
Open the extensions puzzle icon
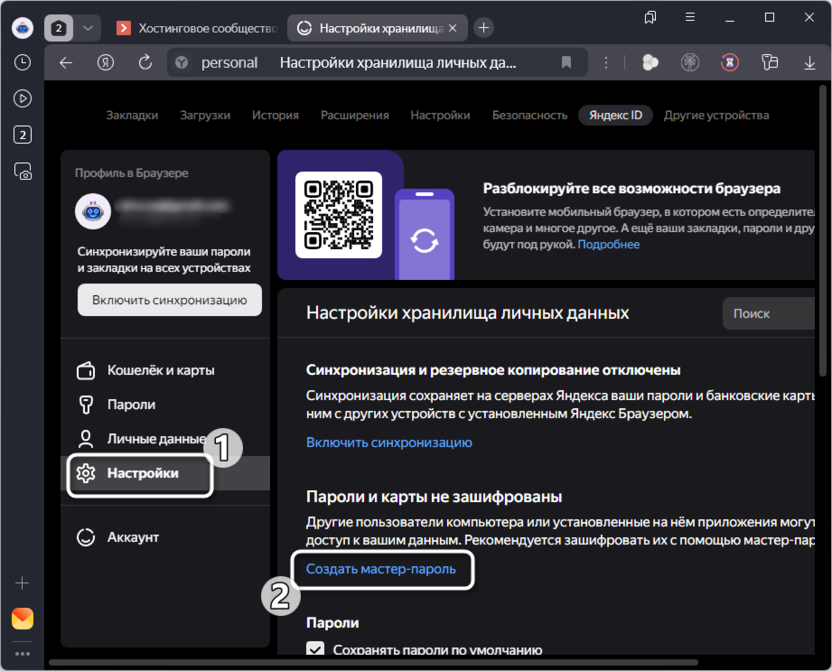pos(769,63)
